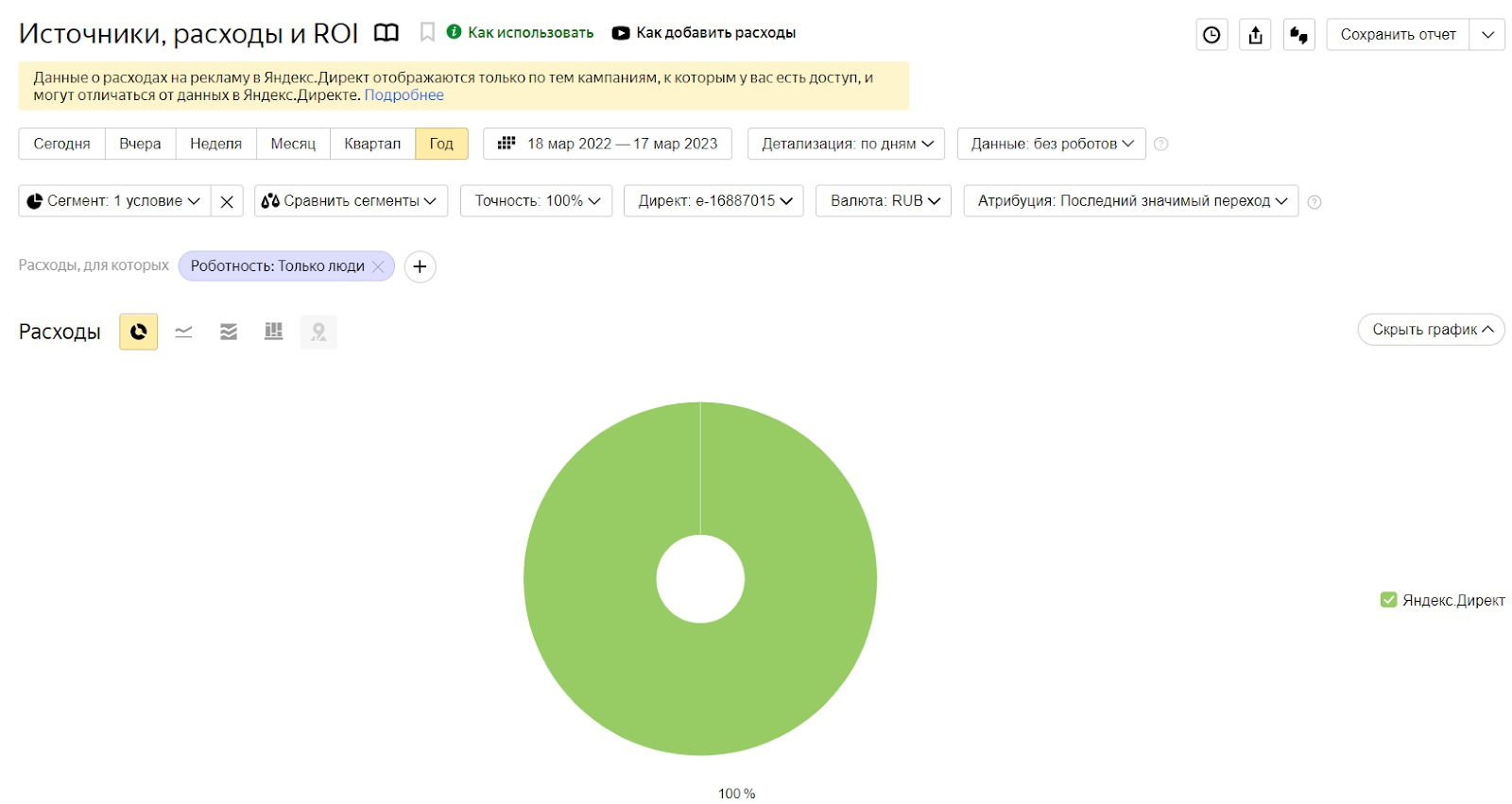Screen dimensions: 1512x804
Task: Switch to the stacked area chart view
Action: [x=229, y=332]
